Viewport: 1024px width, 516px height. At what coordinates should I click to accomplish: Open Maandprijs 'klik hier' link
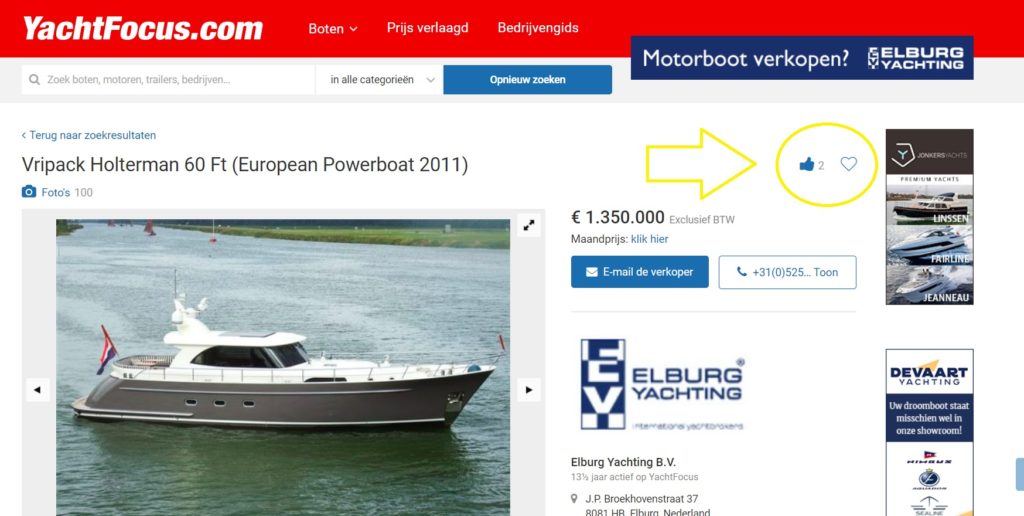tap(649, 239)
